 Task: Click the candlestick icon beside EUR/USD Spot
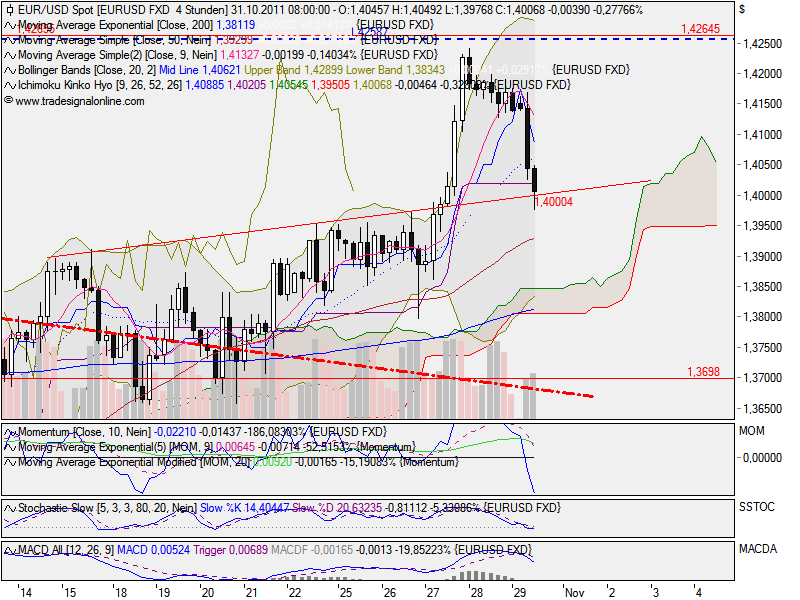pos(9,12)
